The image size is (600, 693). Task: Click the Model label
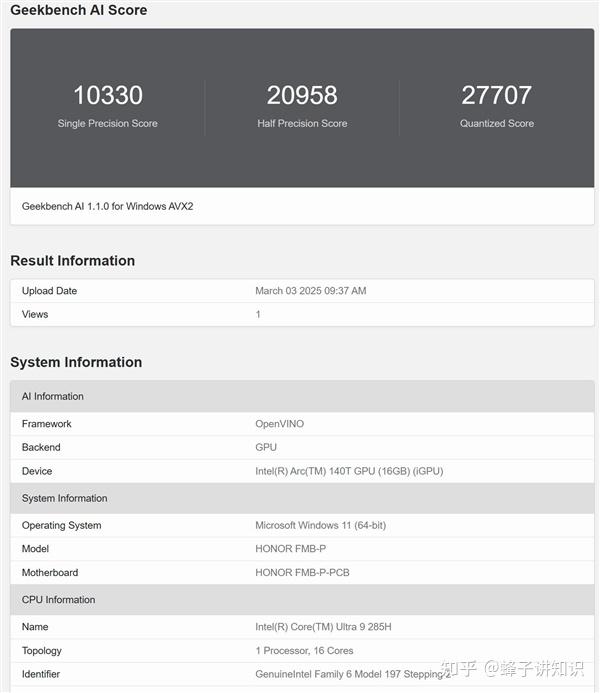coord(35,548)
